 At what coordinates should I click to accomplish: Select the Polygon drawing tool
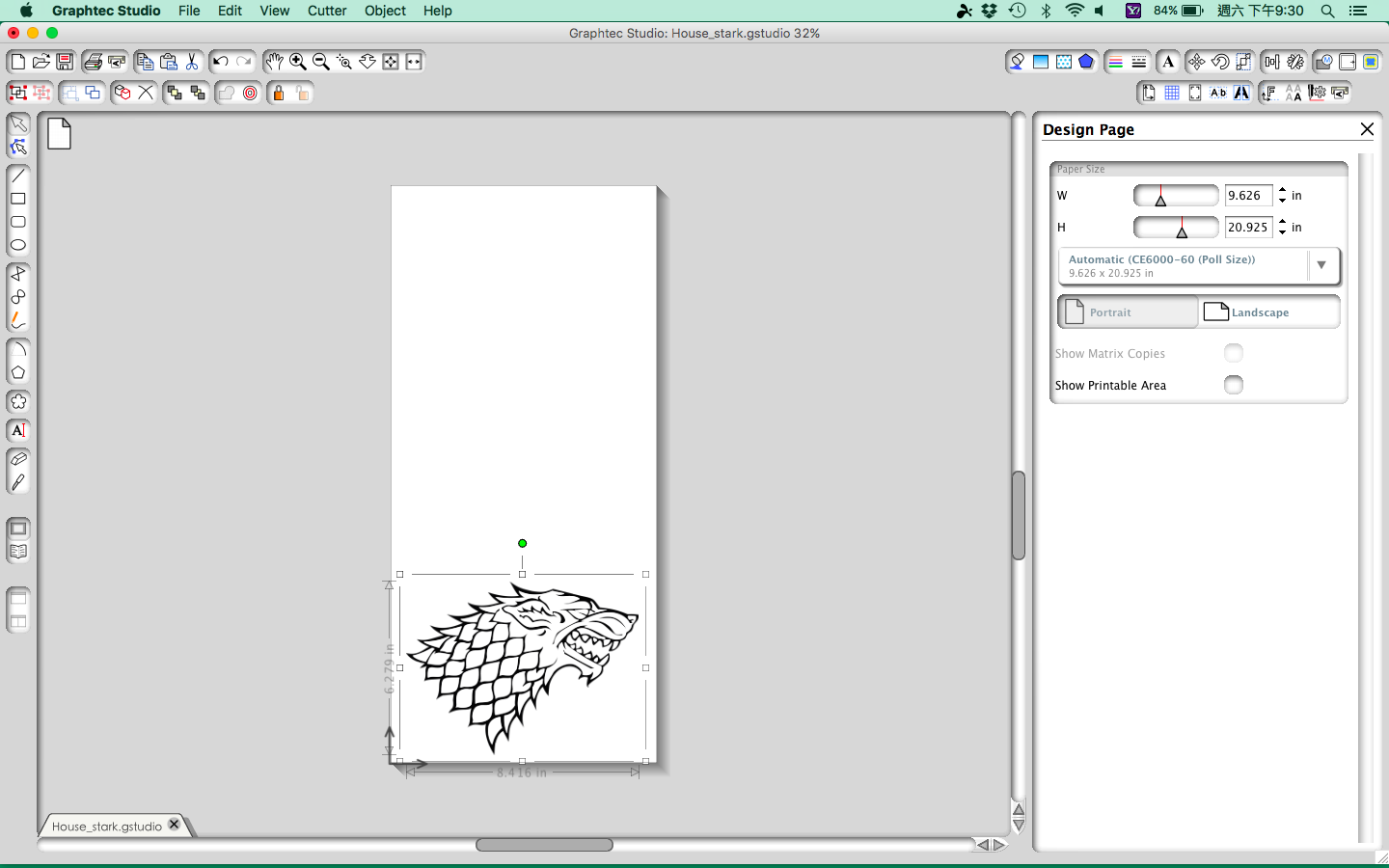pos(18,373)
